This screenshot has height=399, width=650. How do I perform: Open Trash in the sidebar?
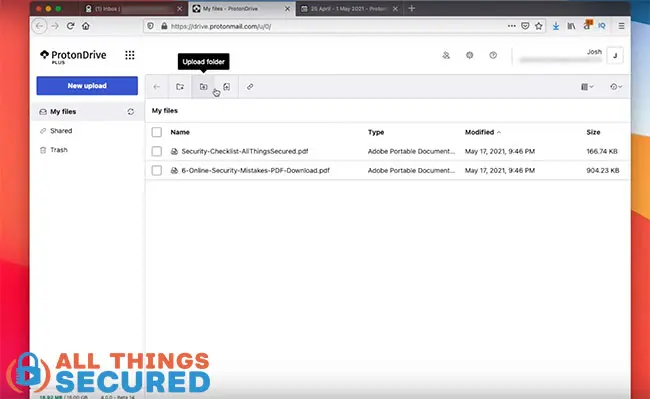tap(58, 150)
